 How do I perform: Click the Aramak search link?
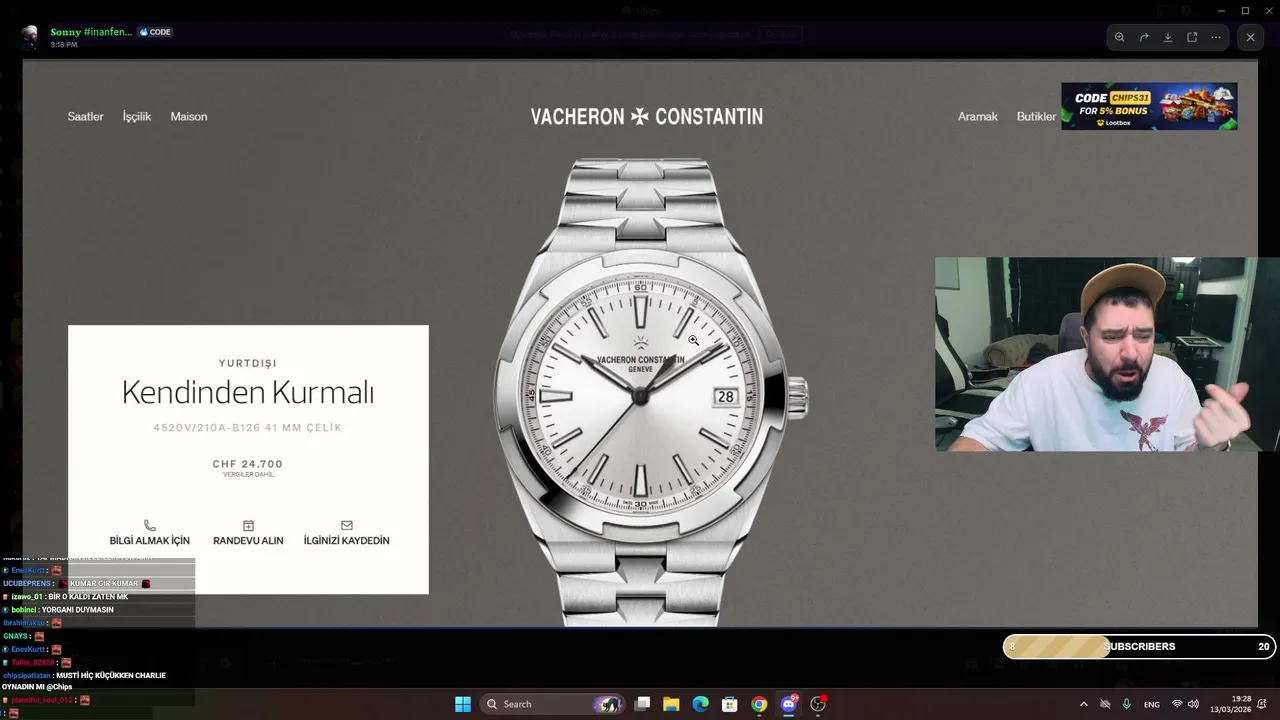pos(977,117)
